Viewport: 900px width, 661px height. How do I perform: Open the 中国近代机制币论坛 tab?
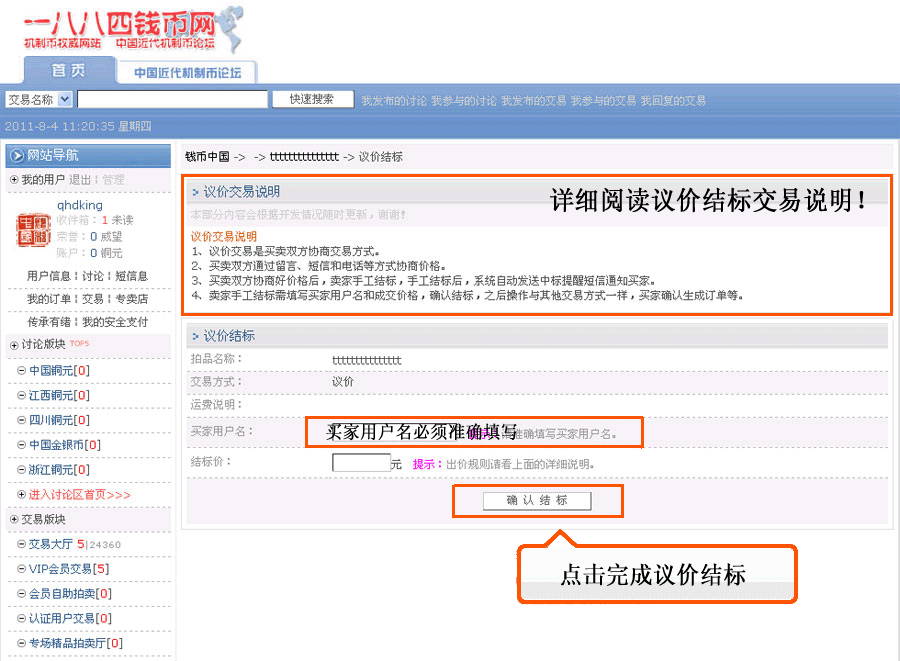[x=187, y=72]
